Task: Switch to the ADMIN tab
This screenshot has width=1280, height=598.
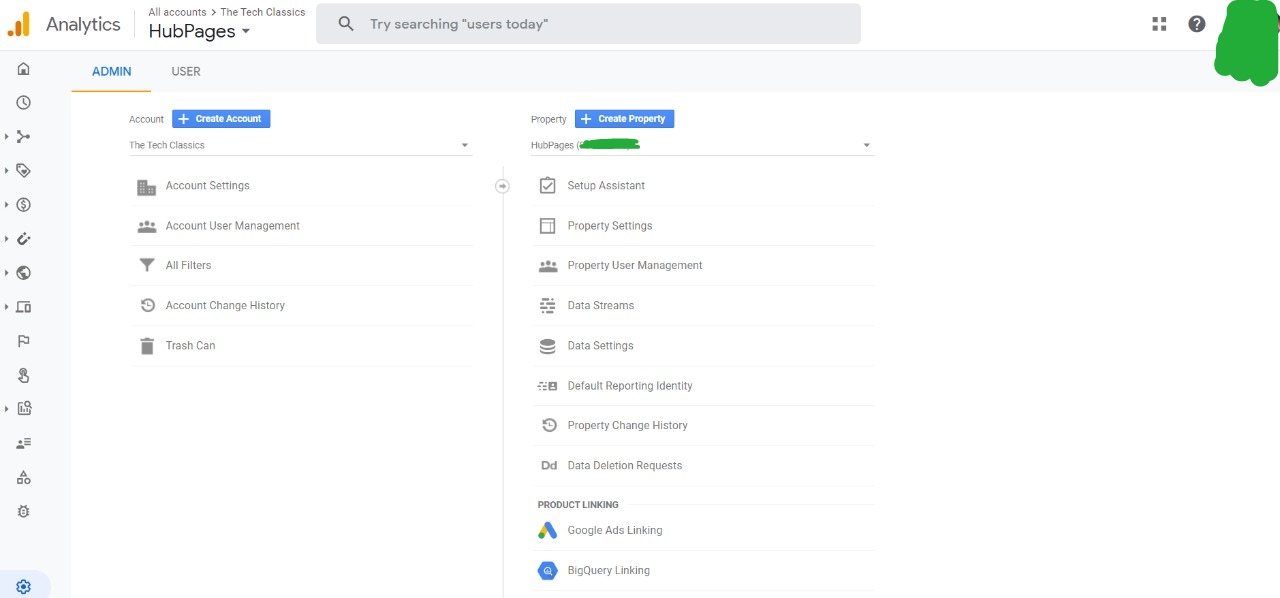Action: (112, 72)
